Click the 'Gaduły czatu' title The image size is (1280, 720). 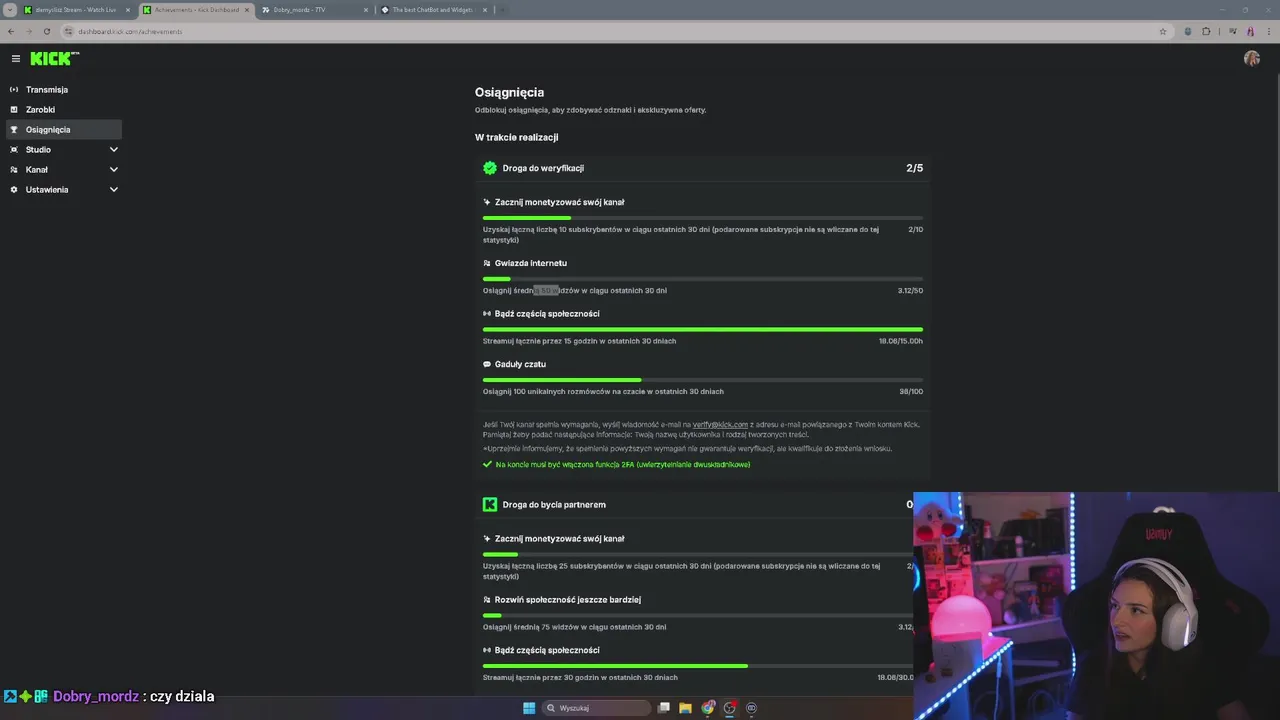tap(520, 364)
